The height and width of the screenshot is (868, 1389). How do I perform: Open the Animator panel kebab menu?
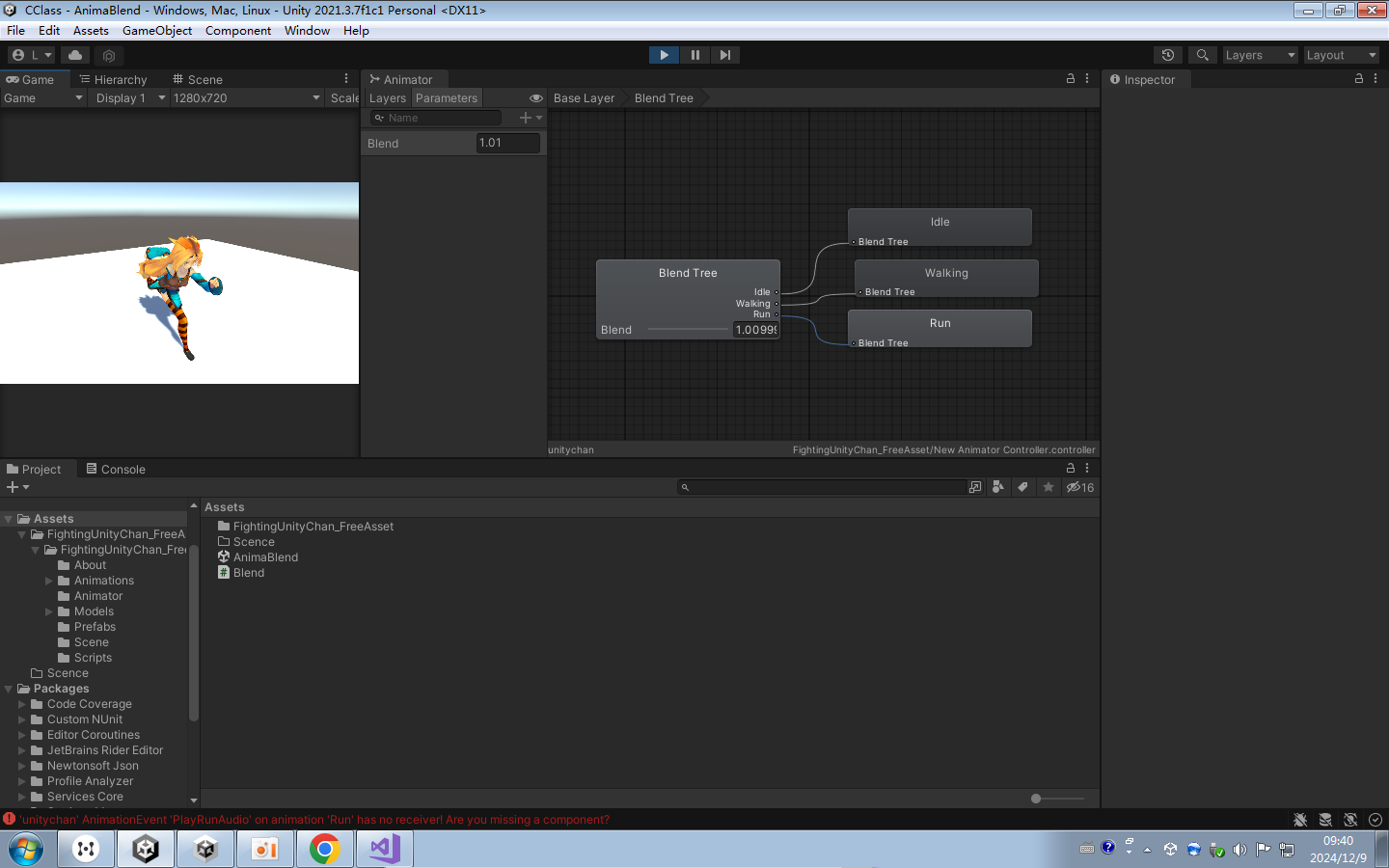pyautogui.click(x=1087, y=79)
